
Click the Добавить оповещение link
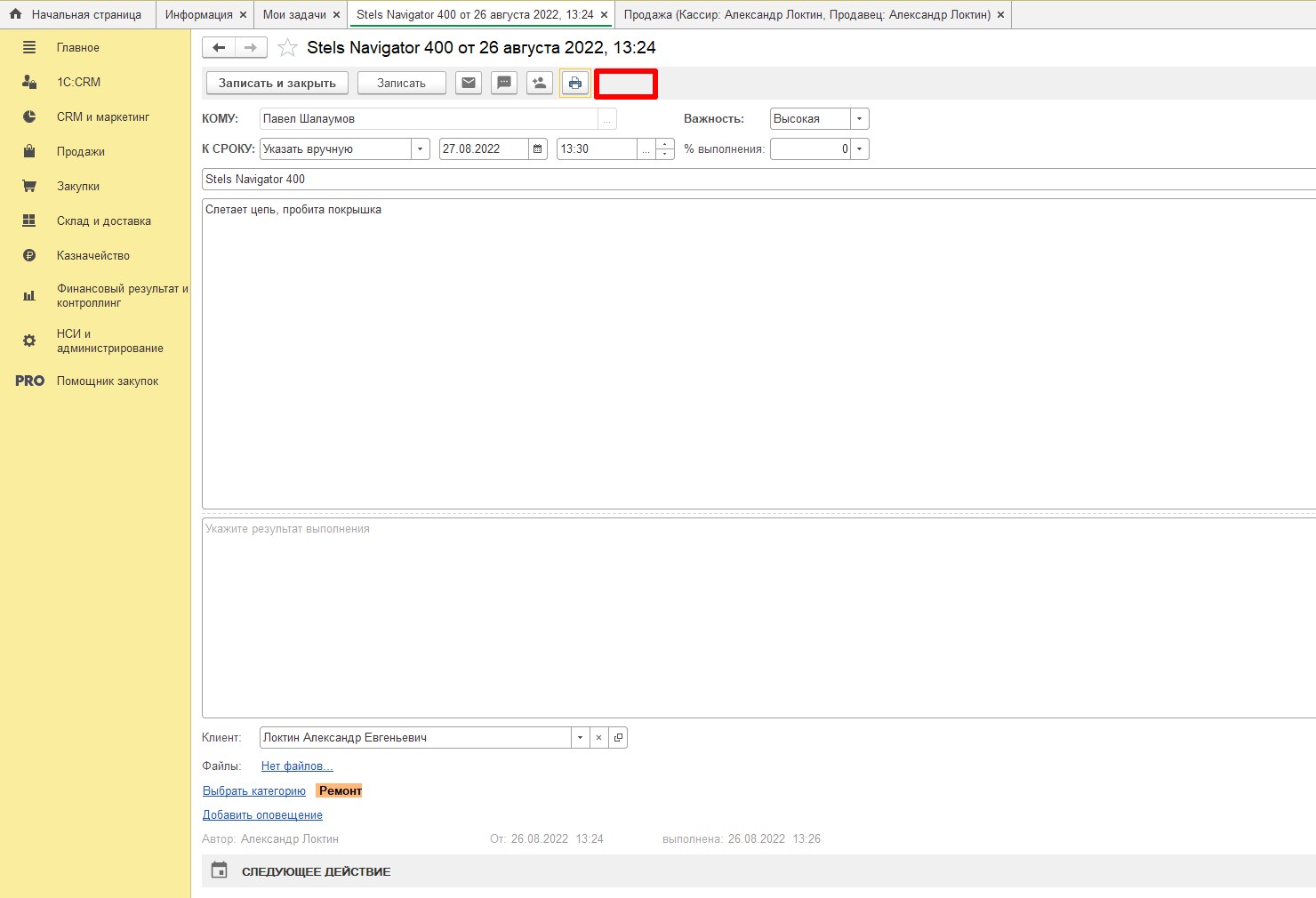(x=262, y=815)
